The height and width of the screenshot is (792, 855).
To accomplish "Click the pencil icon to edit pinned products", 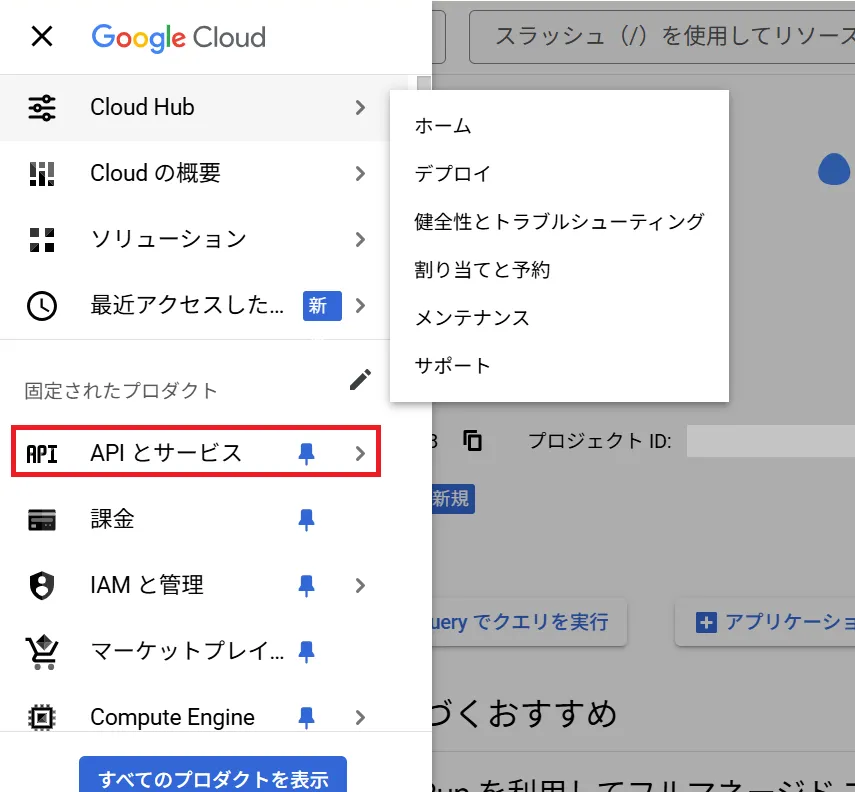I will tap(360, 380).
